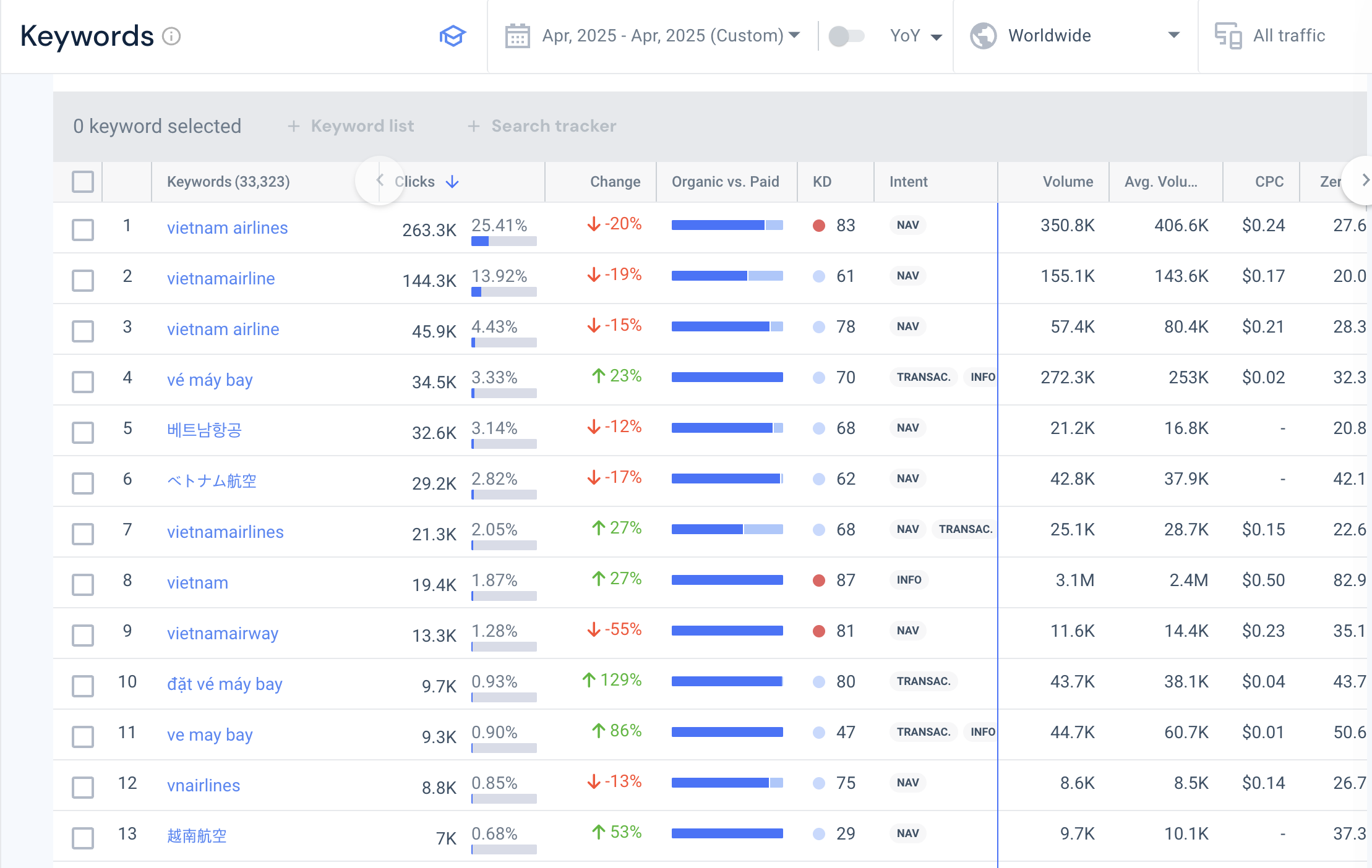Open the đặt vé máy bay keyword link
Image resolution: width=1372 pixels, height=868 pixels.
coord(225,684)
